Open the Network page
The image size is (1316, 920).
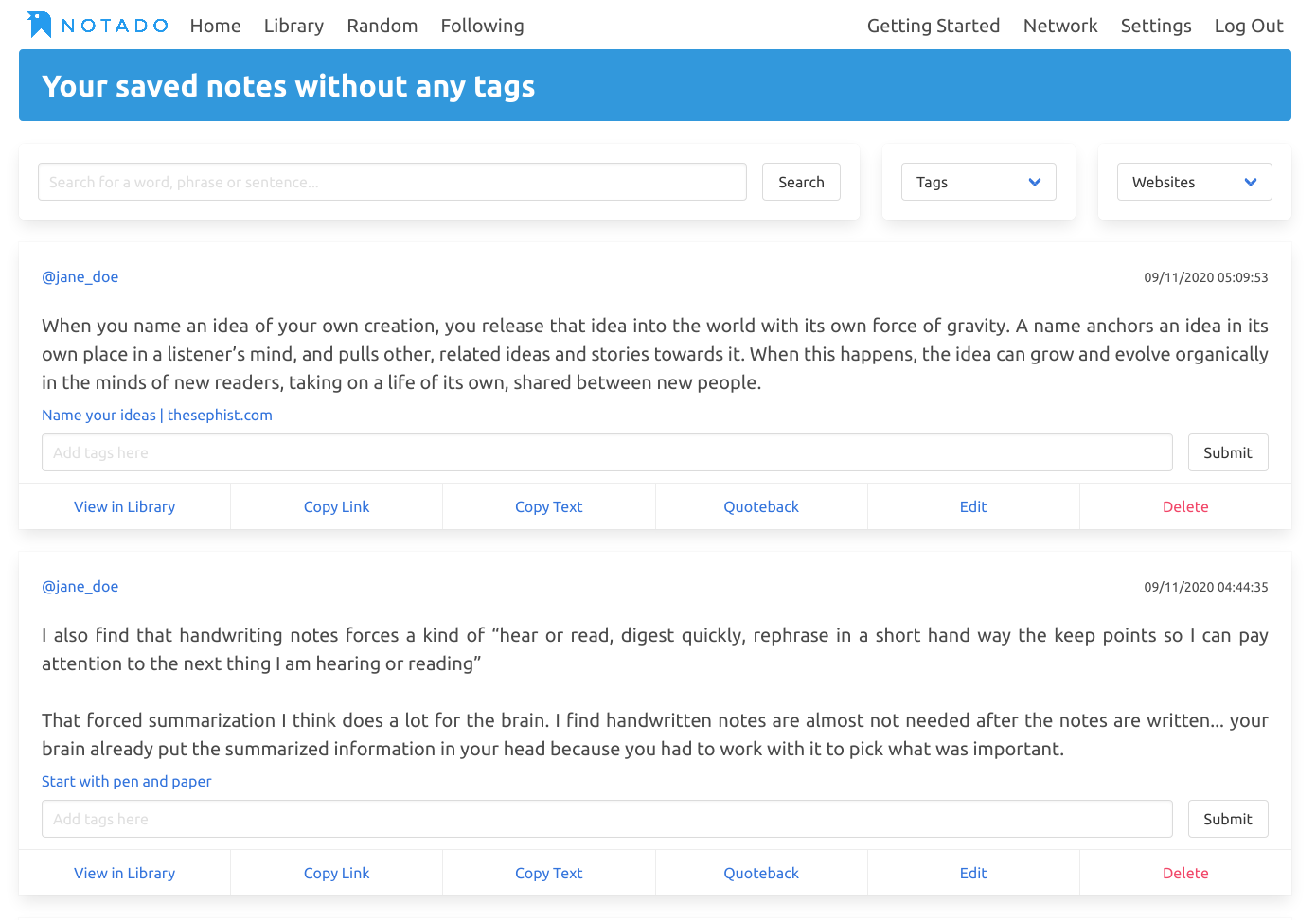pyautogui.click(x=1060, y=26)
